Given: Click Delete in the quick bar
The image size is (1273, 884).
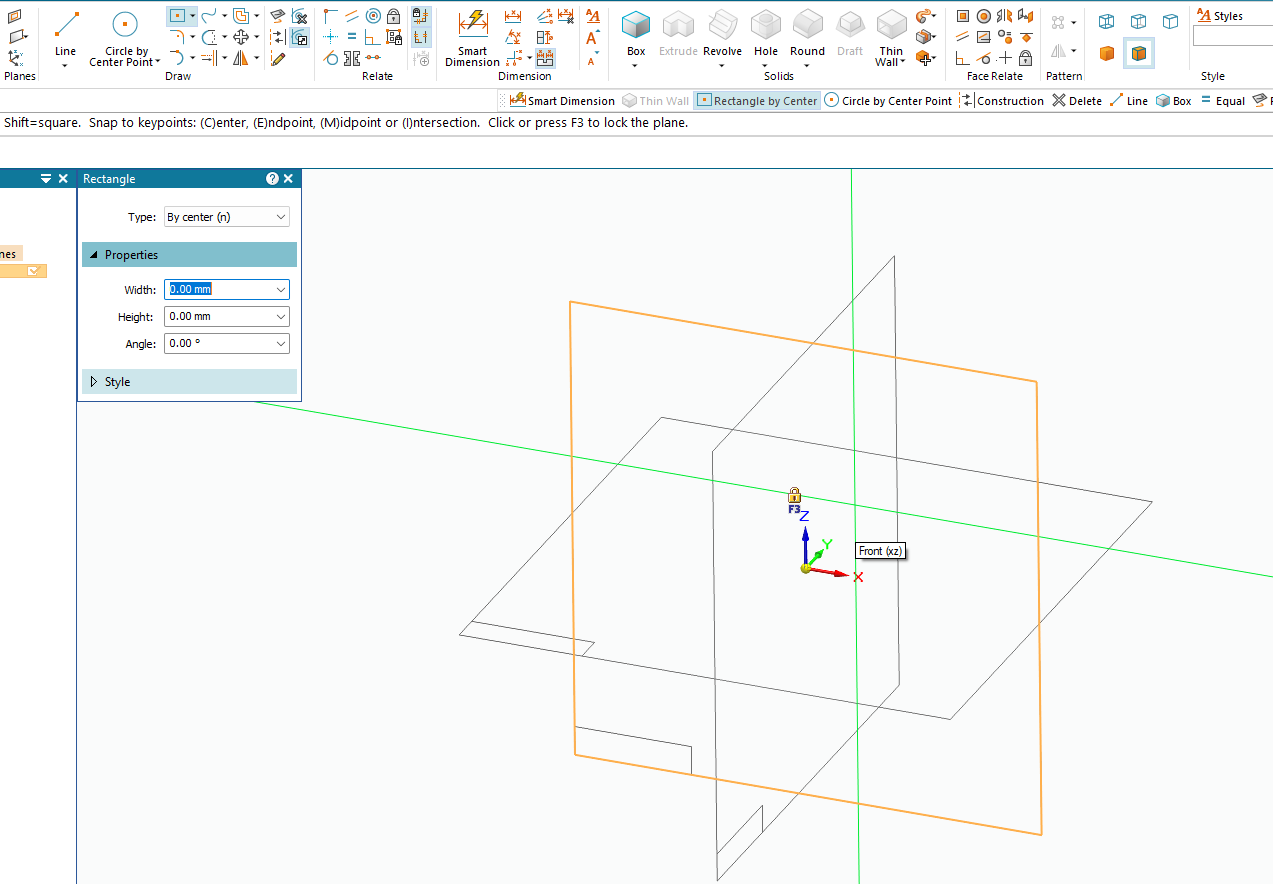Looking at the screenshot, I should (x=1077, y=101).
